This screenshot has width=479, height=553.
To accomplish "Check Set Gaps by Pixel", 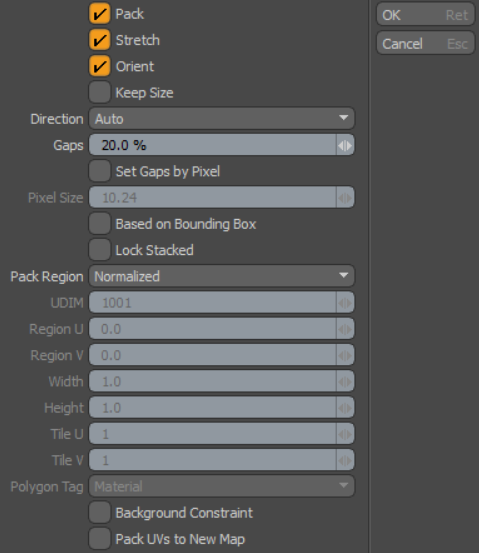I will [x=99, y=171].
